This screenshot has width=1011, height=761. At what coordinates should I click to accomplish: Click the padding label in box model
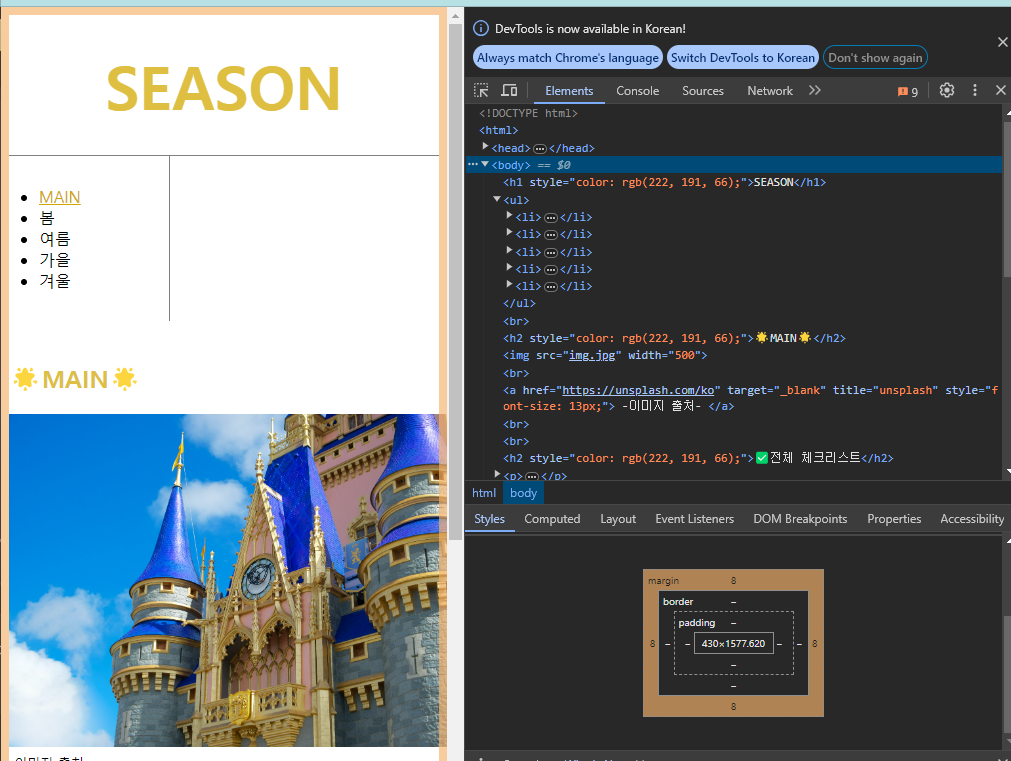[x=696, y=623]
